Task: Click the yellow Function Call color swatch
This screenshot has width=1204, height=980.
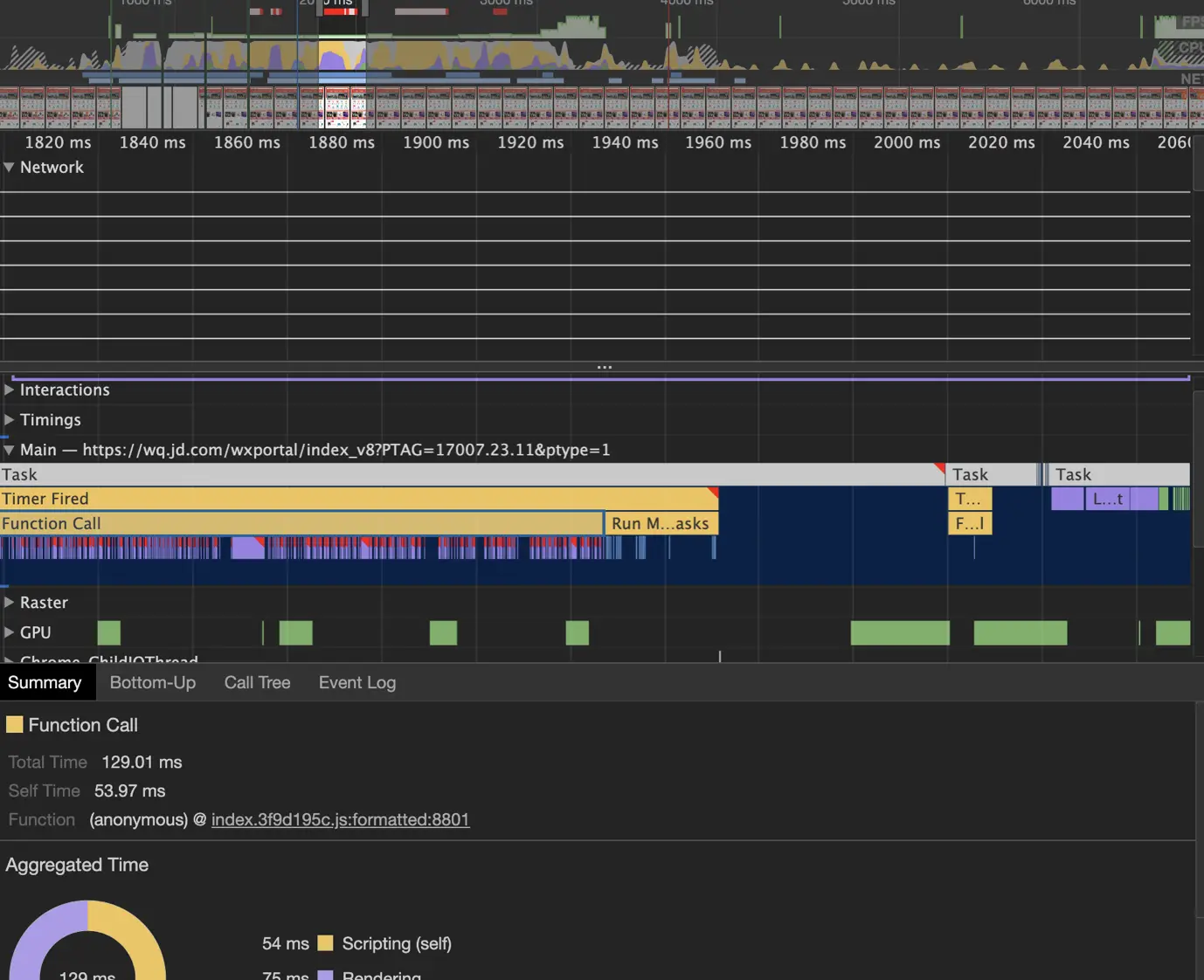Action: pyautogui.click(x=14, y=724)
